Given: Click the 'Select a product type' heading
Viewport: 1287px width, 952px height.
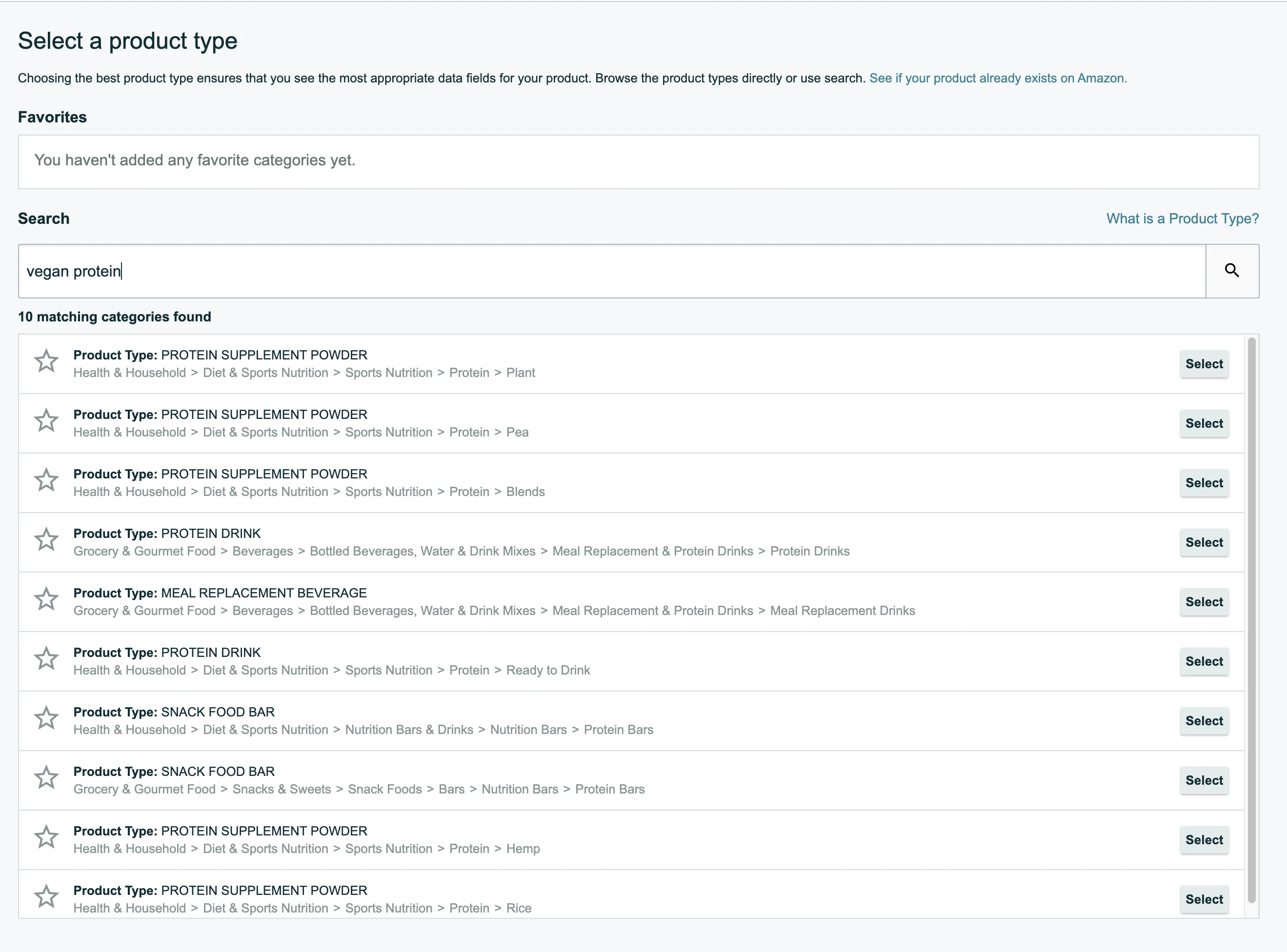Looking at the screenshot, I should point(127,41).
